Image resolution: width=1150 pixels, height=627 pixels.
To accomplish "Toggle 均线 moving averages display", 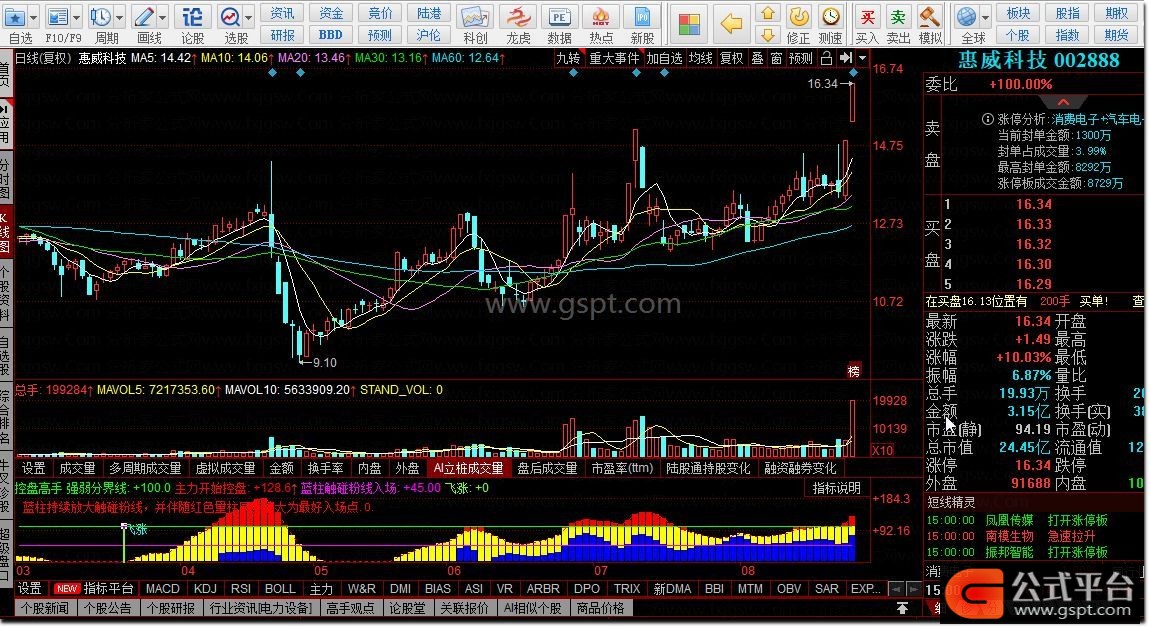I will coord(700,58).
